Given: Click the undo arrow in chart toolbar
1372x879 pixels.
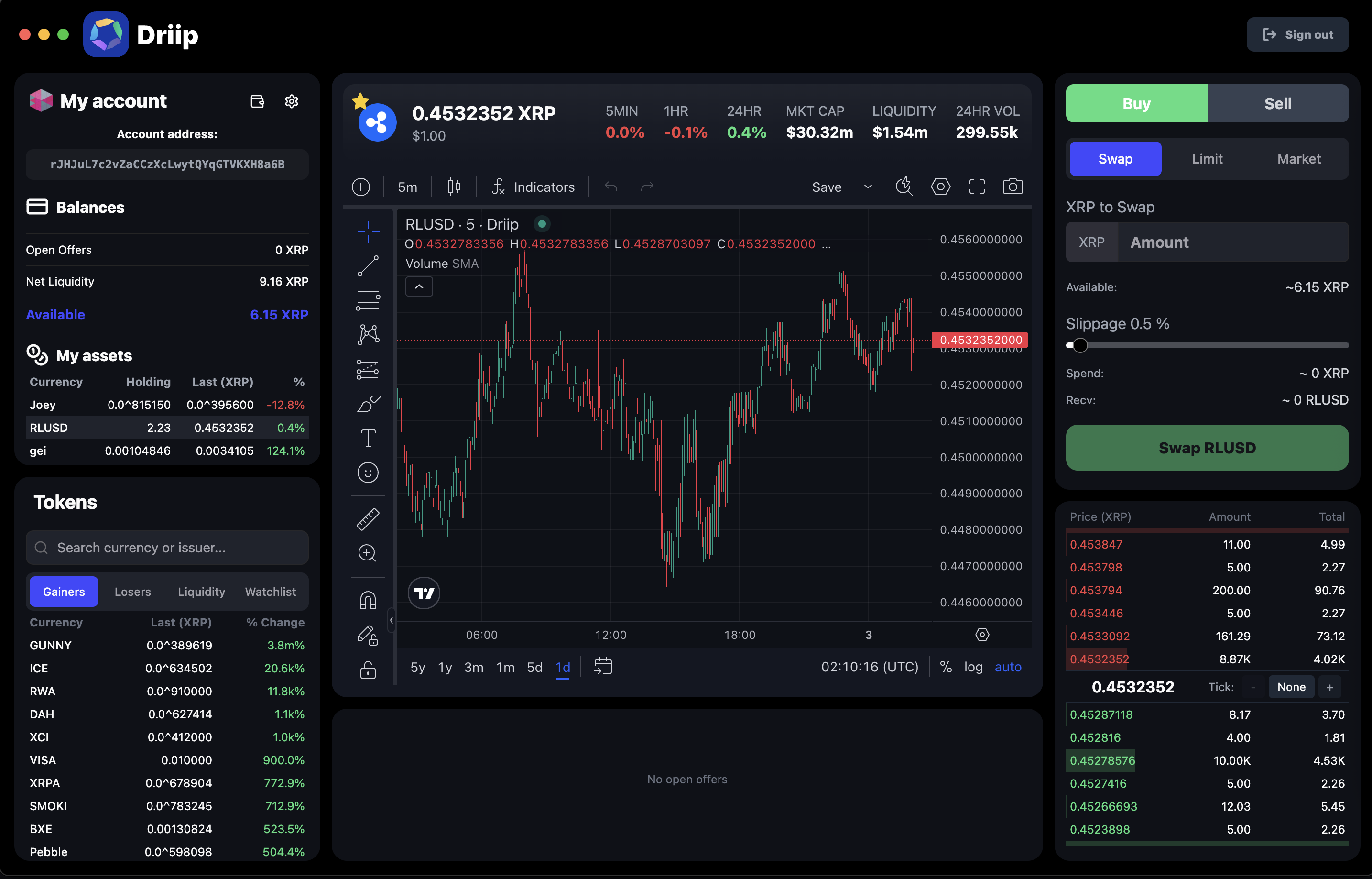Looking at the screenshot, I should click(611, 187).
